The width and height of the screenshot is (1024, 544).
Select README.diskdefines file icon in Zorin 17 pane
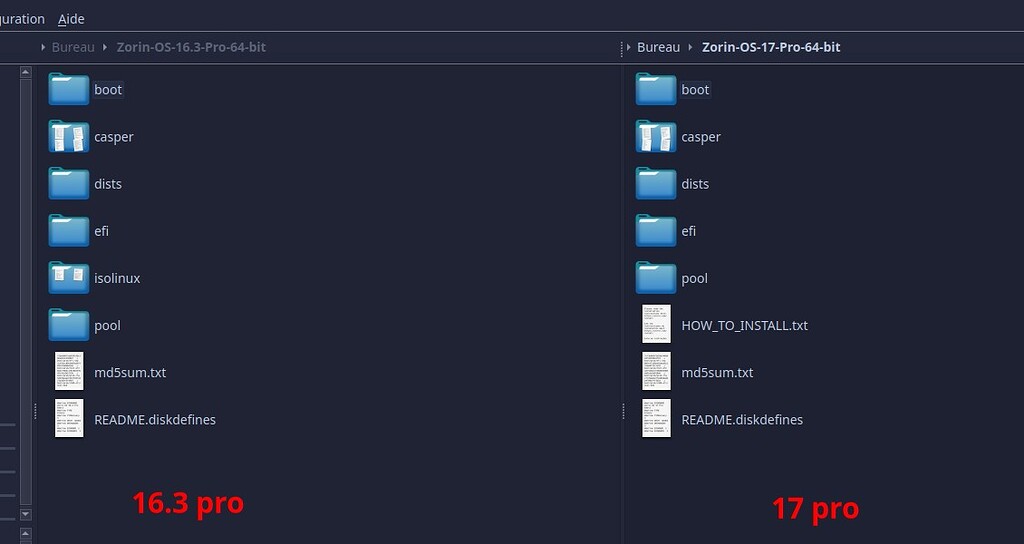point(656,418)
